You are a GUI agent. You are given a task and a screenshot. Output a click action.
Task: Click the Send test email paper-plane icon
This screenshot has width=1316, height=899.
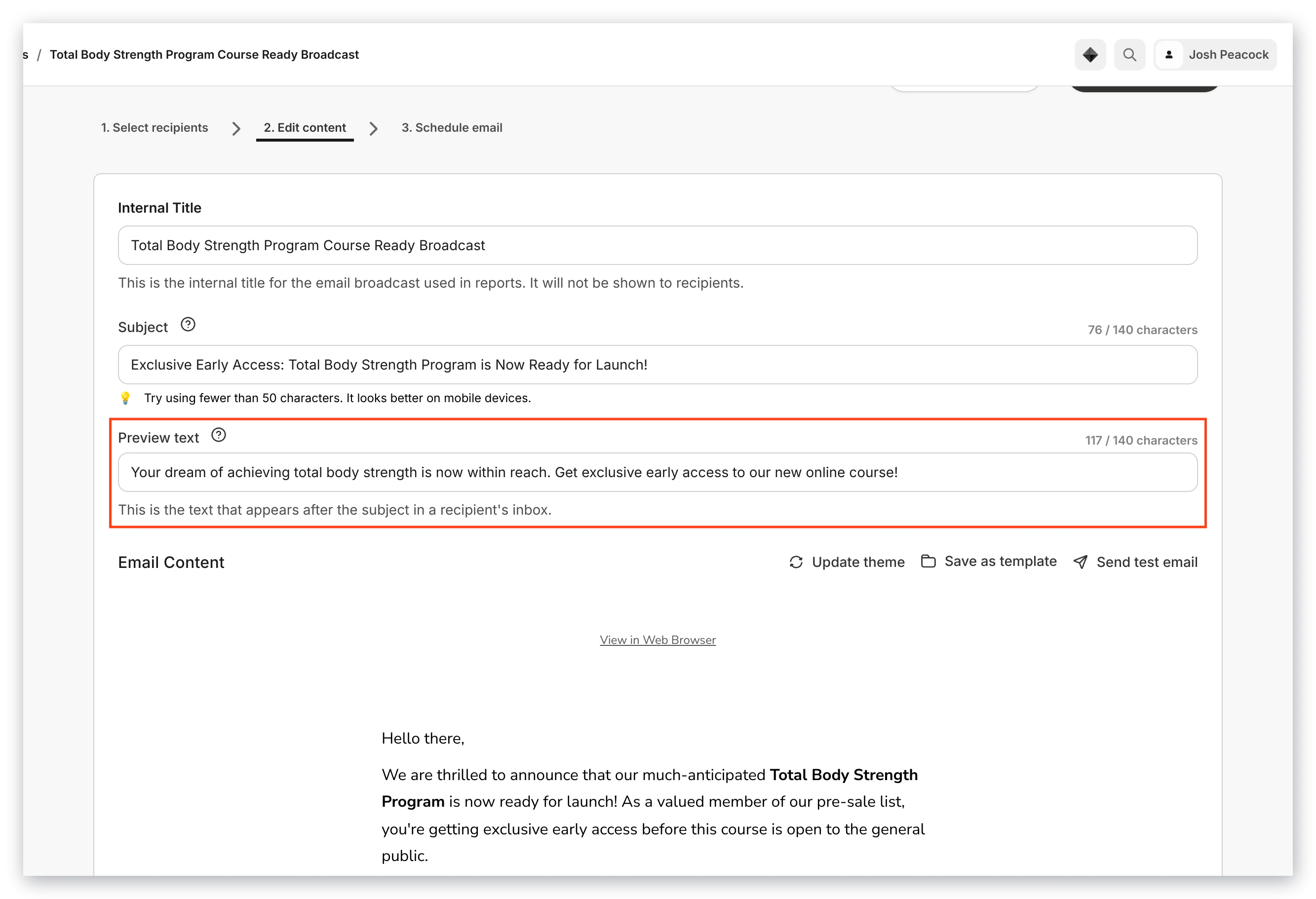1081,562
